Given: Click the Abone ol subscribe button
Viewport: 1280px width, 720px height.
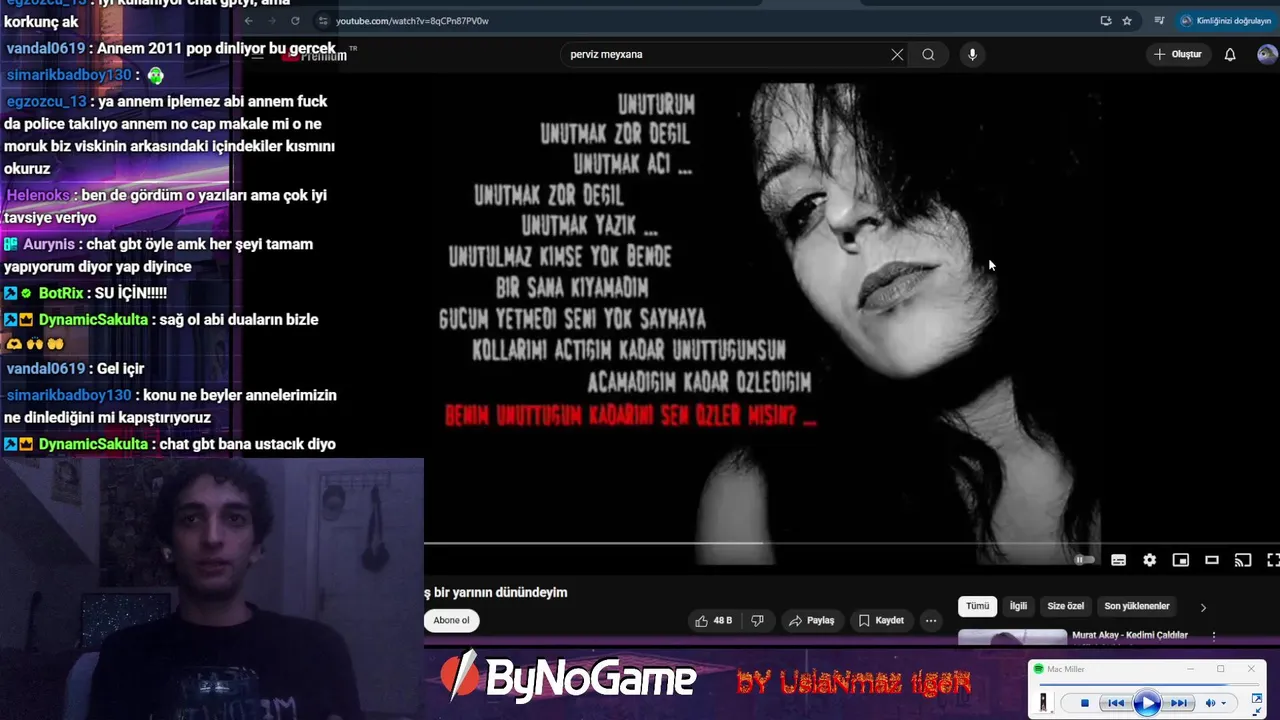Looking at the screenshot, I should click(x=451, y=621).
